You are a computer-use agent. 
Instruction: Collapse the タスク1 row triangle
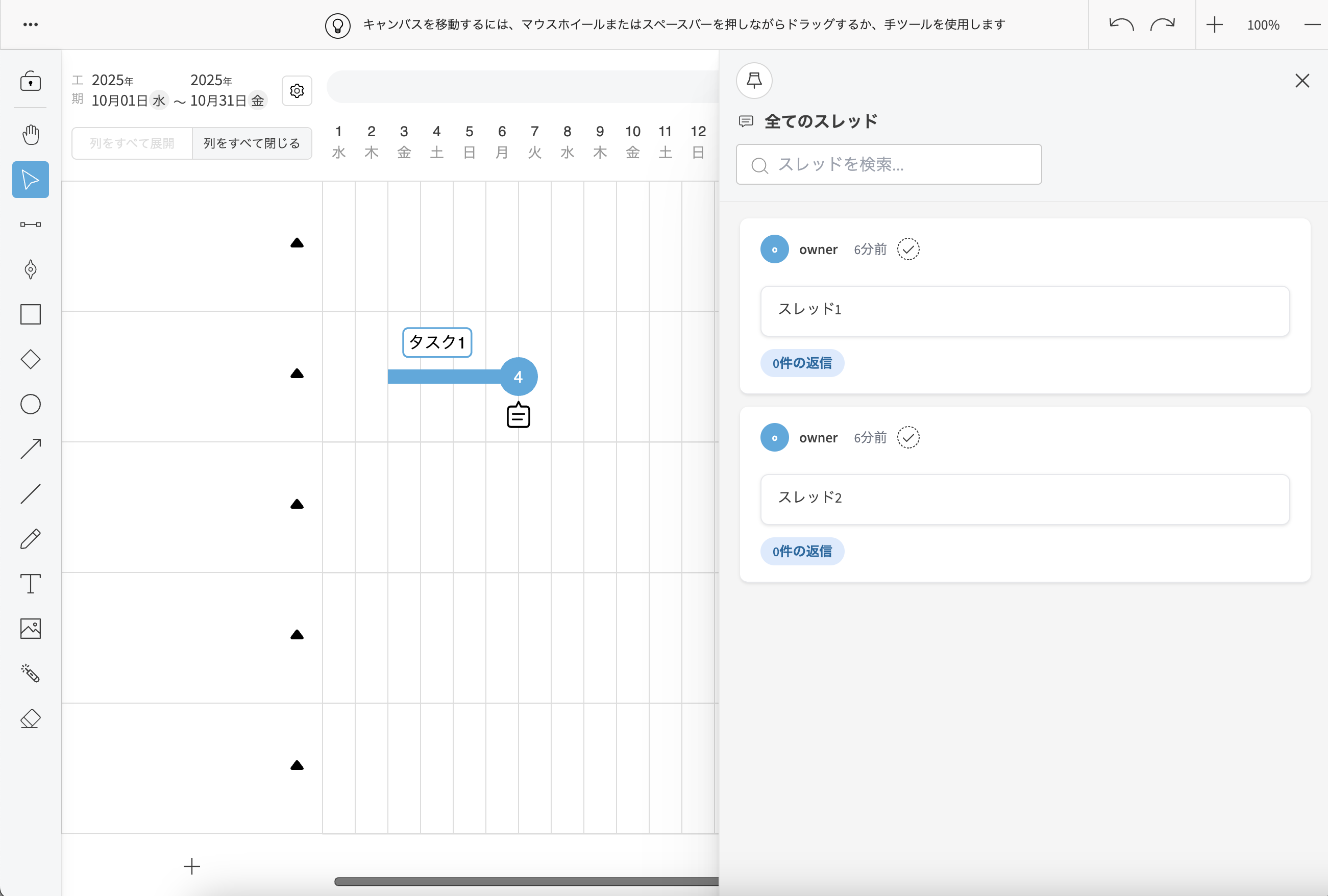(297, 374)
